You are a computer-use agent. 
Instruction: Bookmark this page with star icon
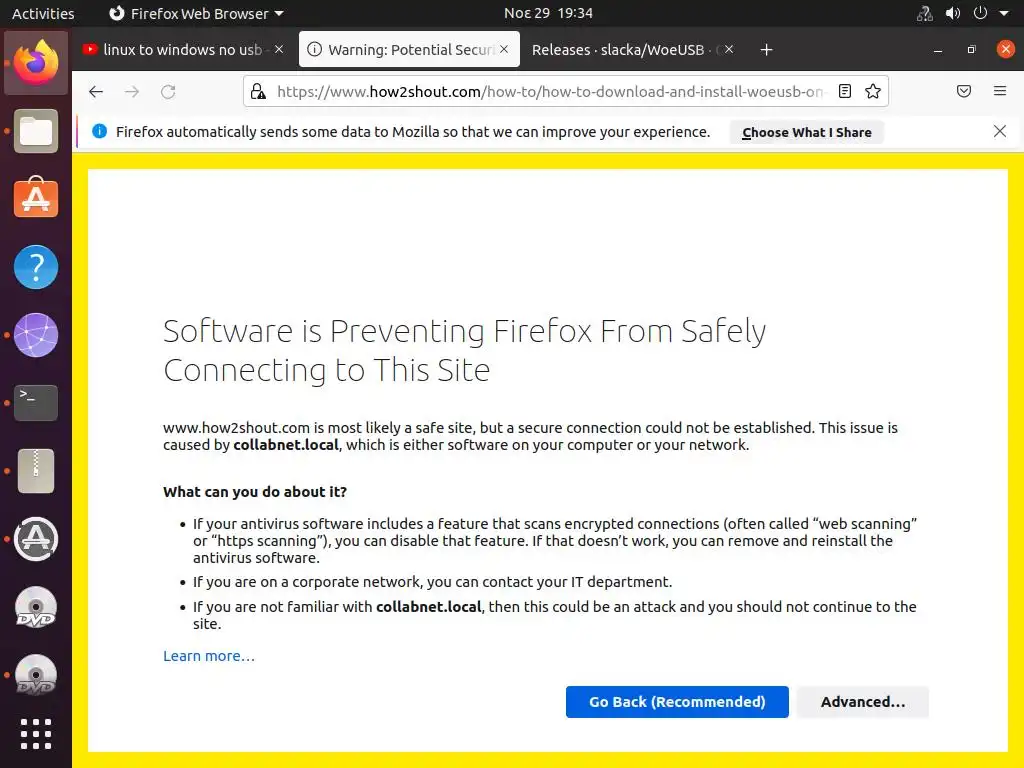click(873, 91)
